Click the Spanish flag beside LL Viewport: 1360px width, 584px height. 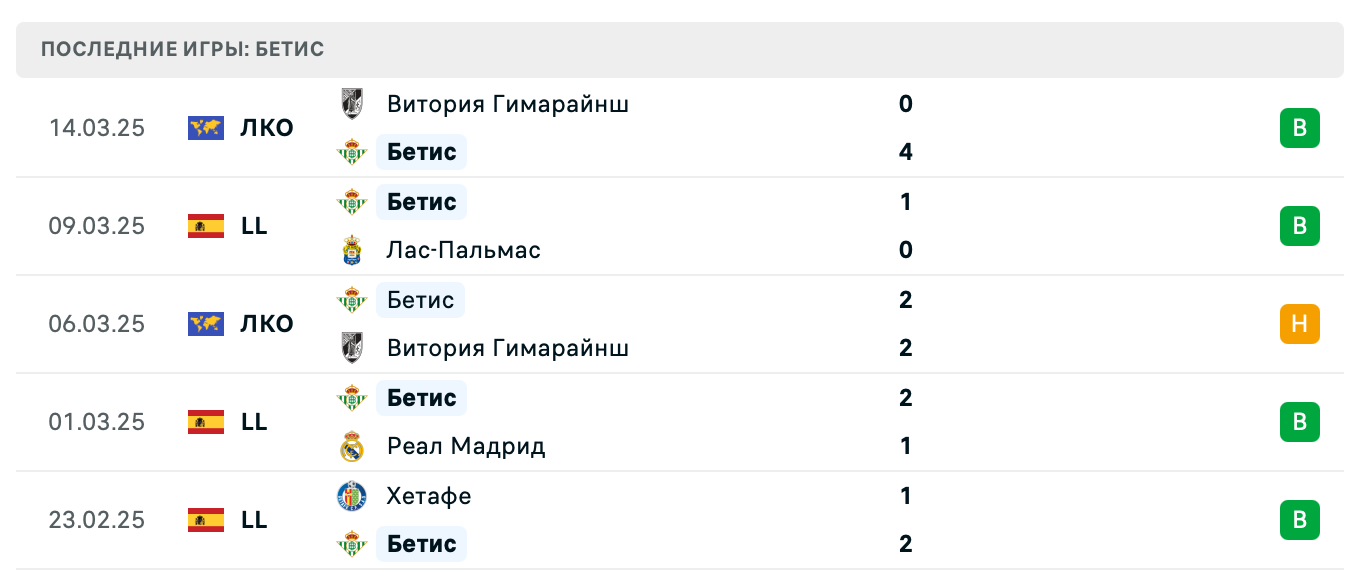pos(205,226)
